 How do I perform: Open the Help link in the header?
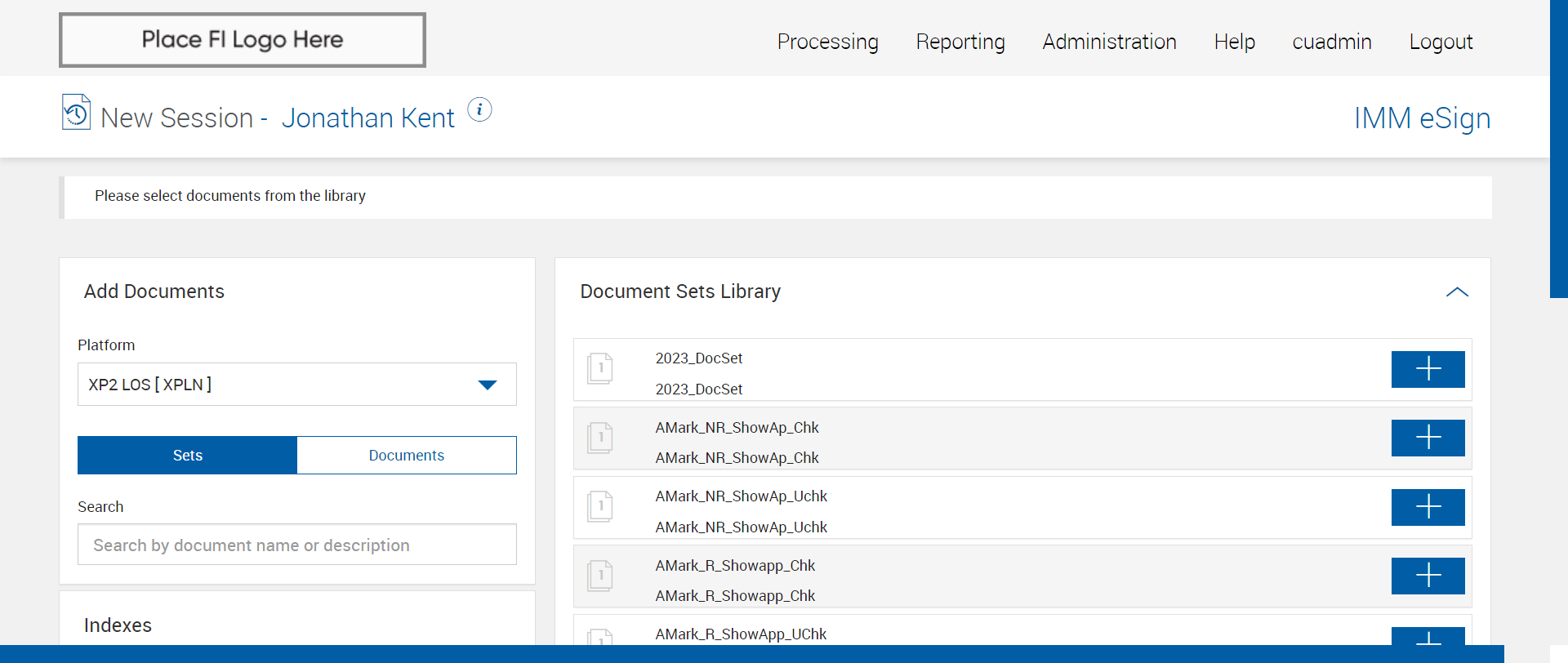pos(1234,42)
